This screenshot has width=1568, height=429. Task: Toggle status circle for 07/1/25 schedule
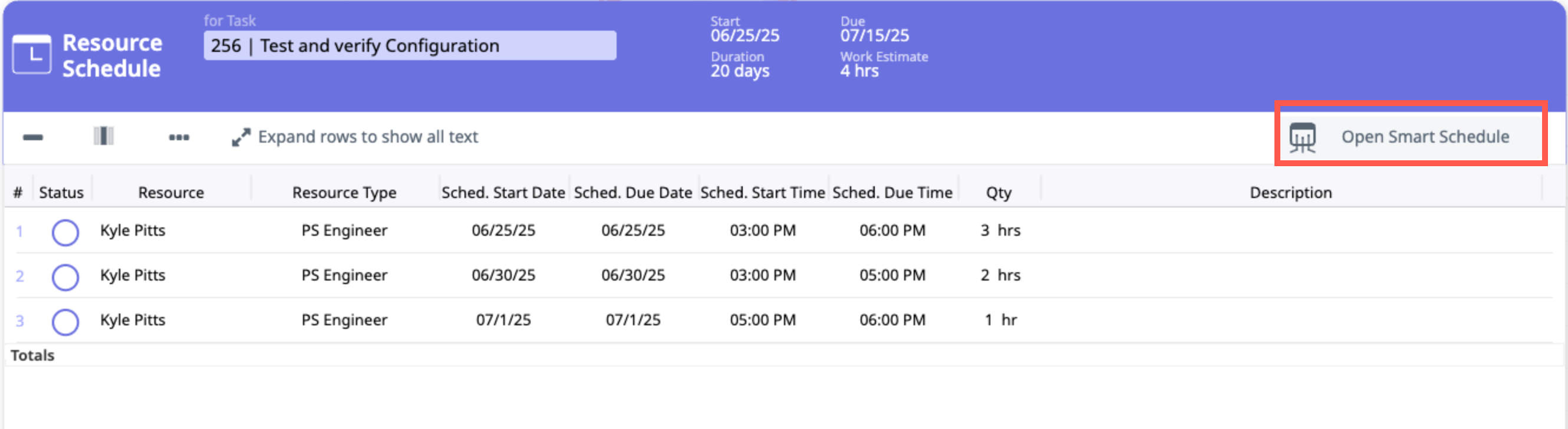coord(65,322)
